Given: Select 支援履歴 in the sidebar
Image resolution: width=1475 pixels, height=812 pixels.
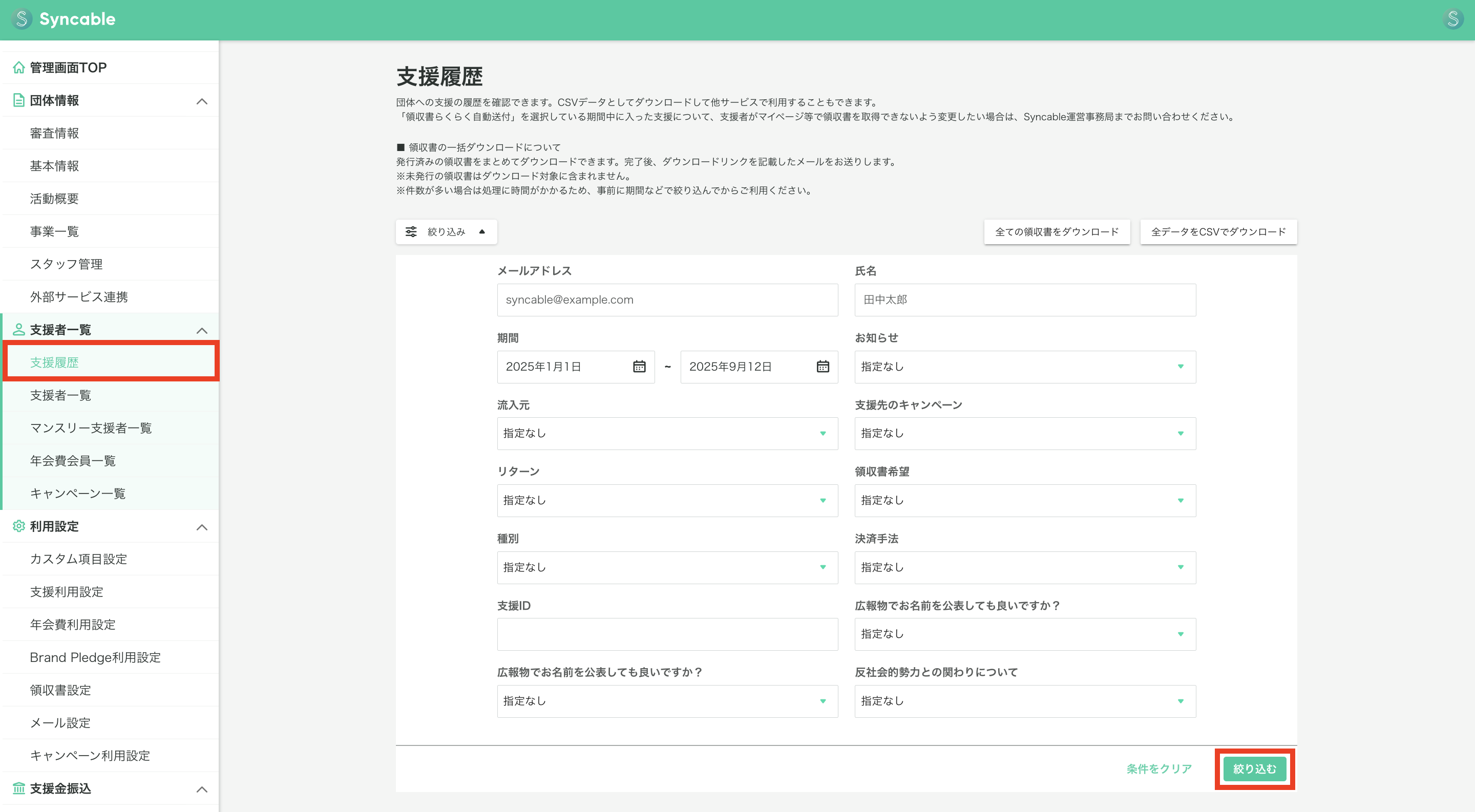Looking at the screenshot, I should point(55,361).
